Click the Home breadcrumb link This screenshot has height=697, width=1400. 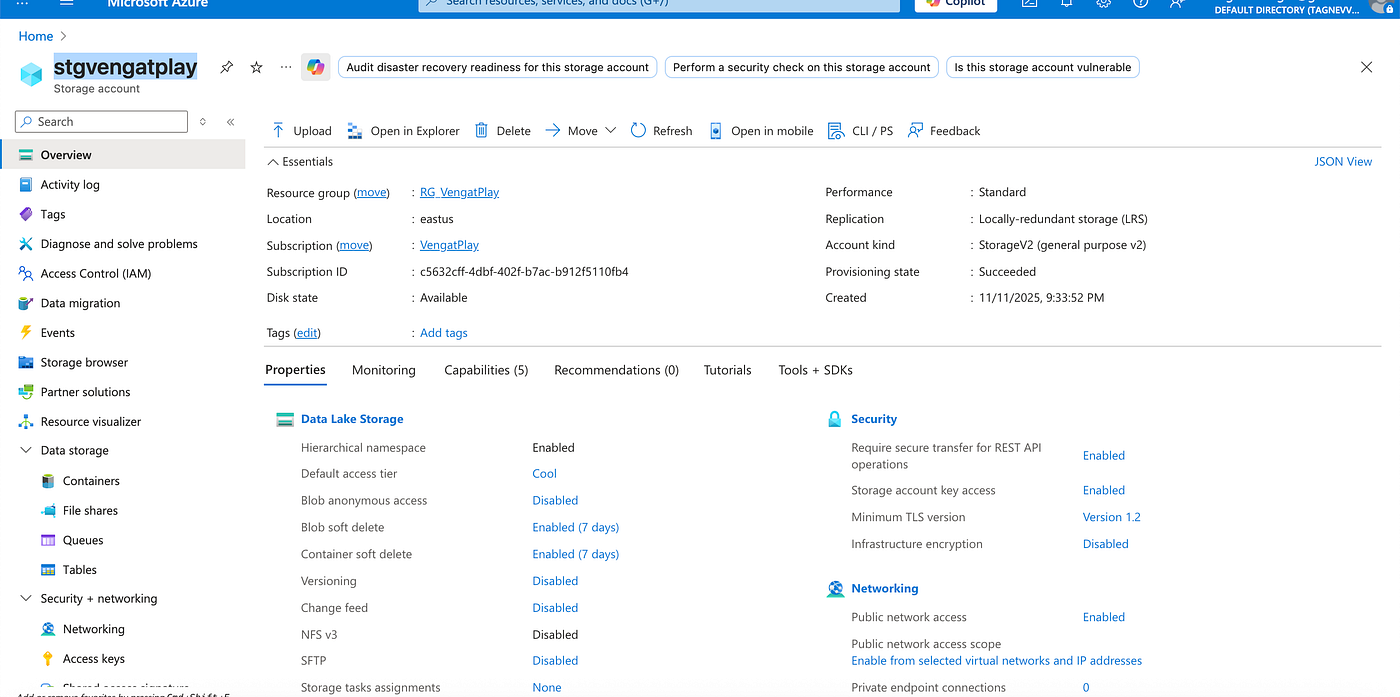coord(35,36)
